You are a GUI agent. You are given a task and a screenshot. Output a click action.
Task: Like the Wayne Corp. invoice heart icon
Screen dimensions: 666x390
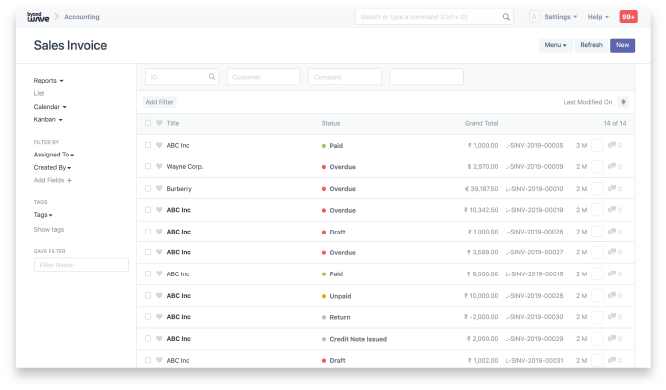tap(159, 167)
